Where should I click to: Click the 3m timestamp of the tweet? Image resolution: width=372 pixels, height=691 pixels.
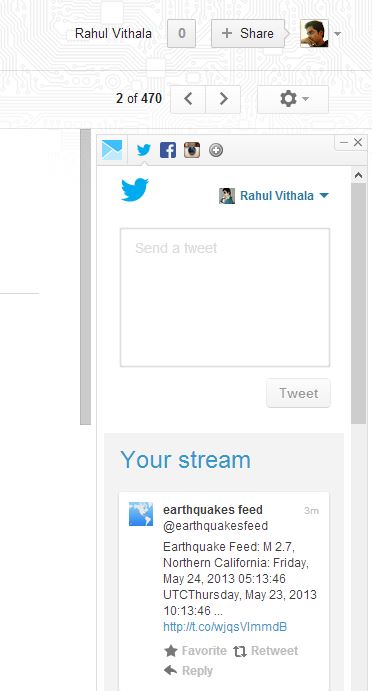click(x=311, y=511)
